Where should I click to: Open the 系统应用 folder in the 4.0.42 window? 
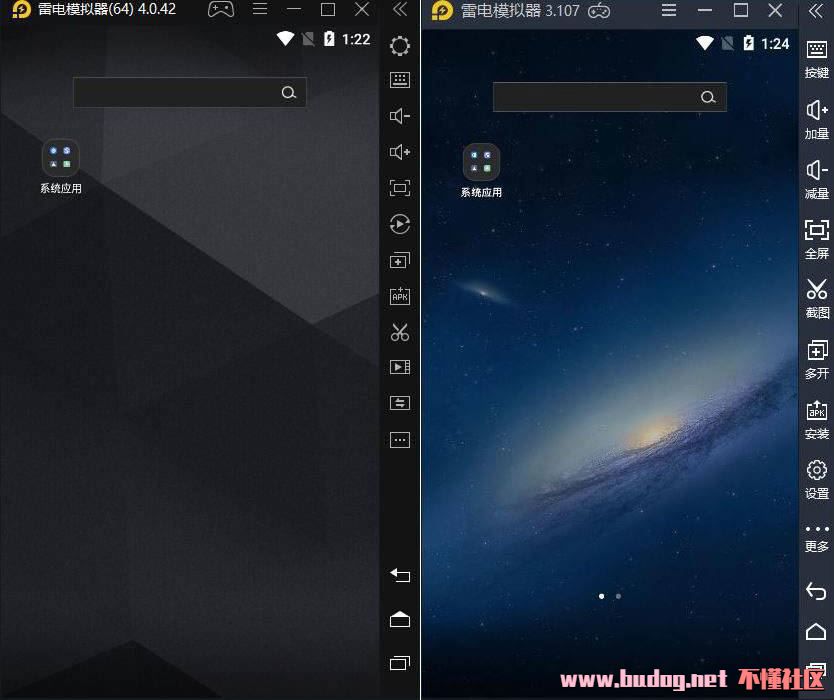pos(61,166)
